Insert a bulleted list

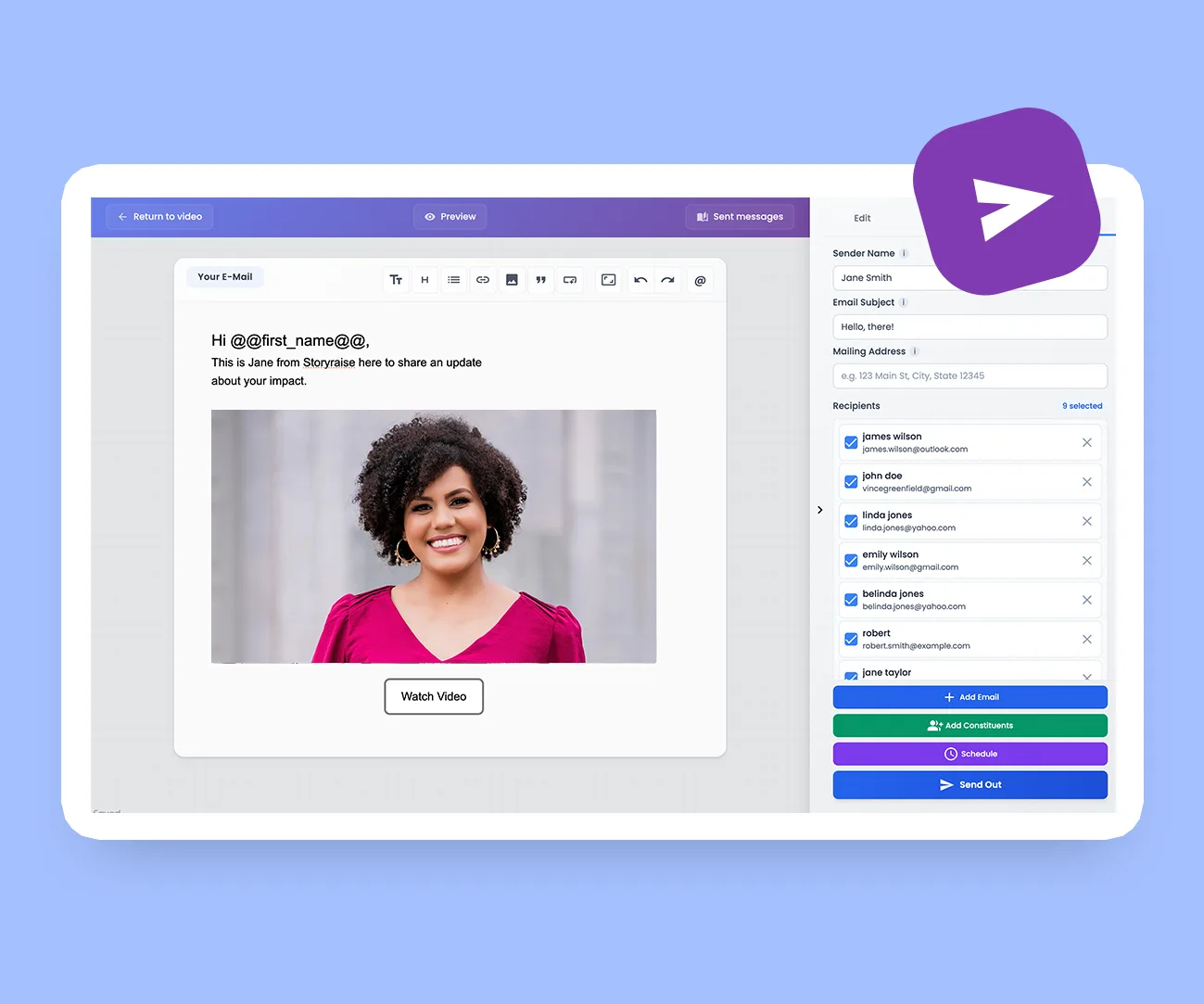454,280
